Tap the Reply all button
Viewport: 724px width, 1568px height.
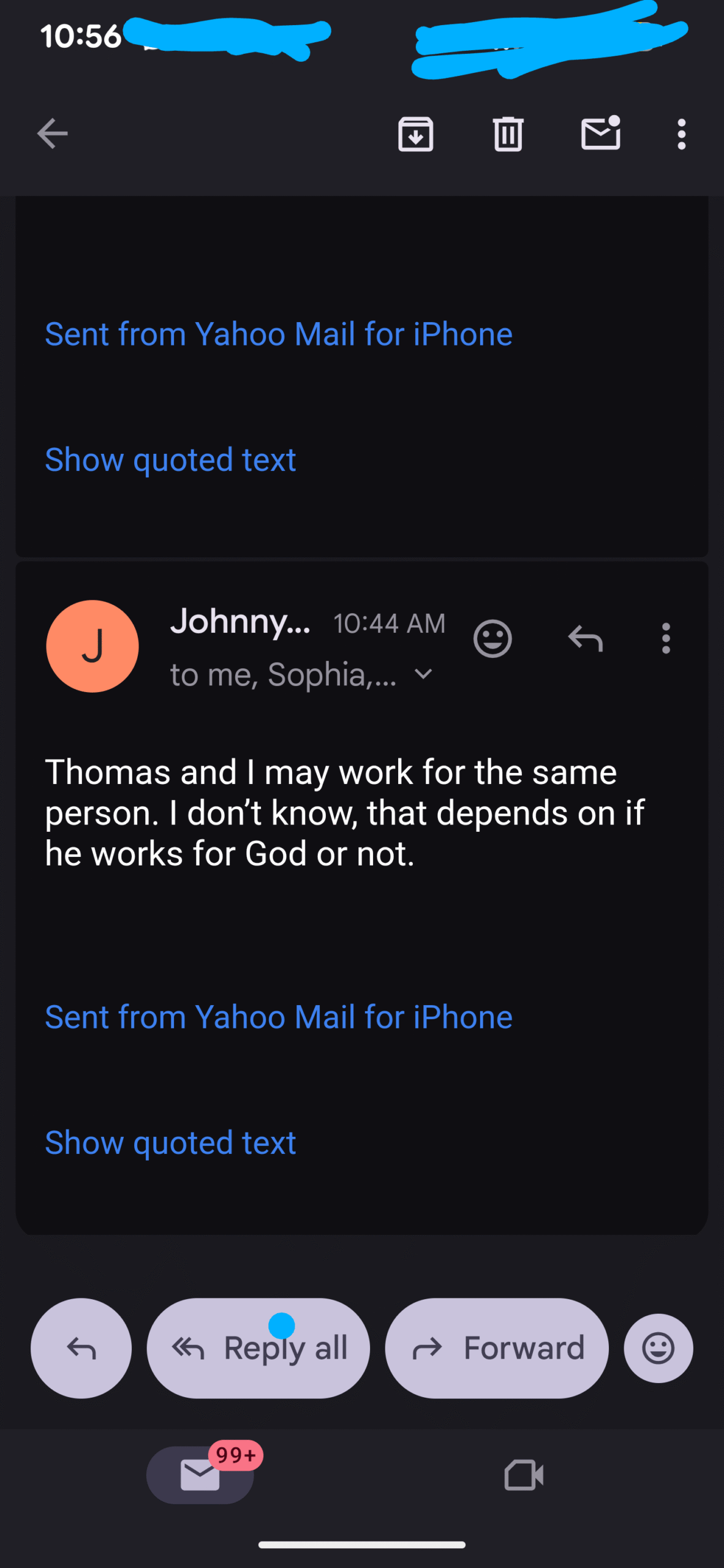coord(258,1348)
